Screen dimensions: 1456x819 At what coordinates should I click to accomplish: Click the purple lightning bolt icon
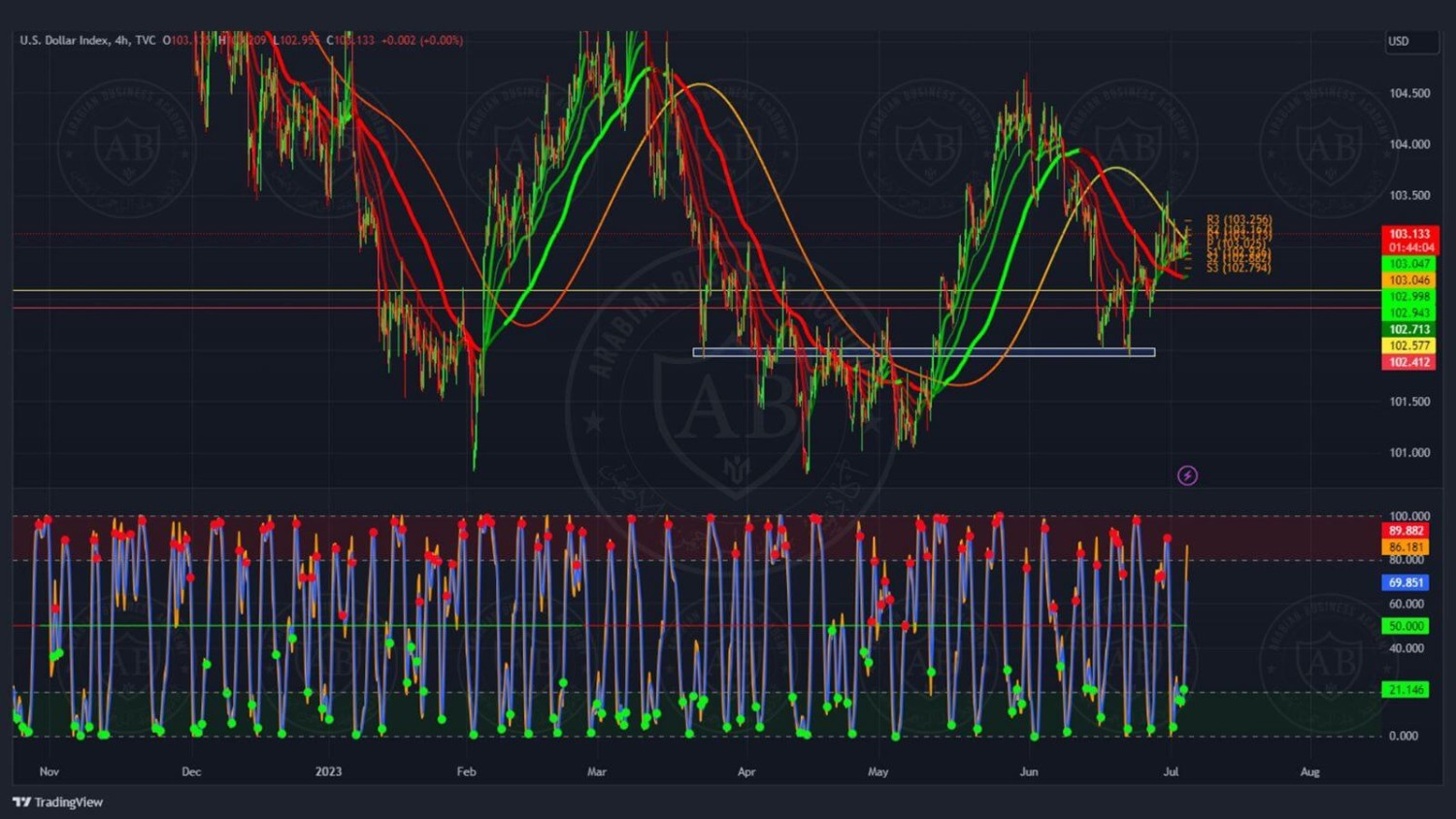coord(1187,475)
